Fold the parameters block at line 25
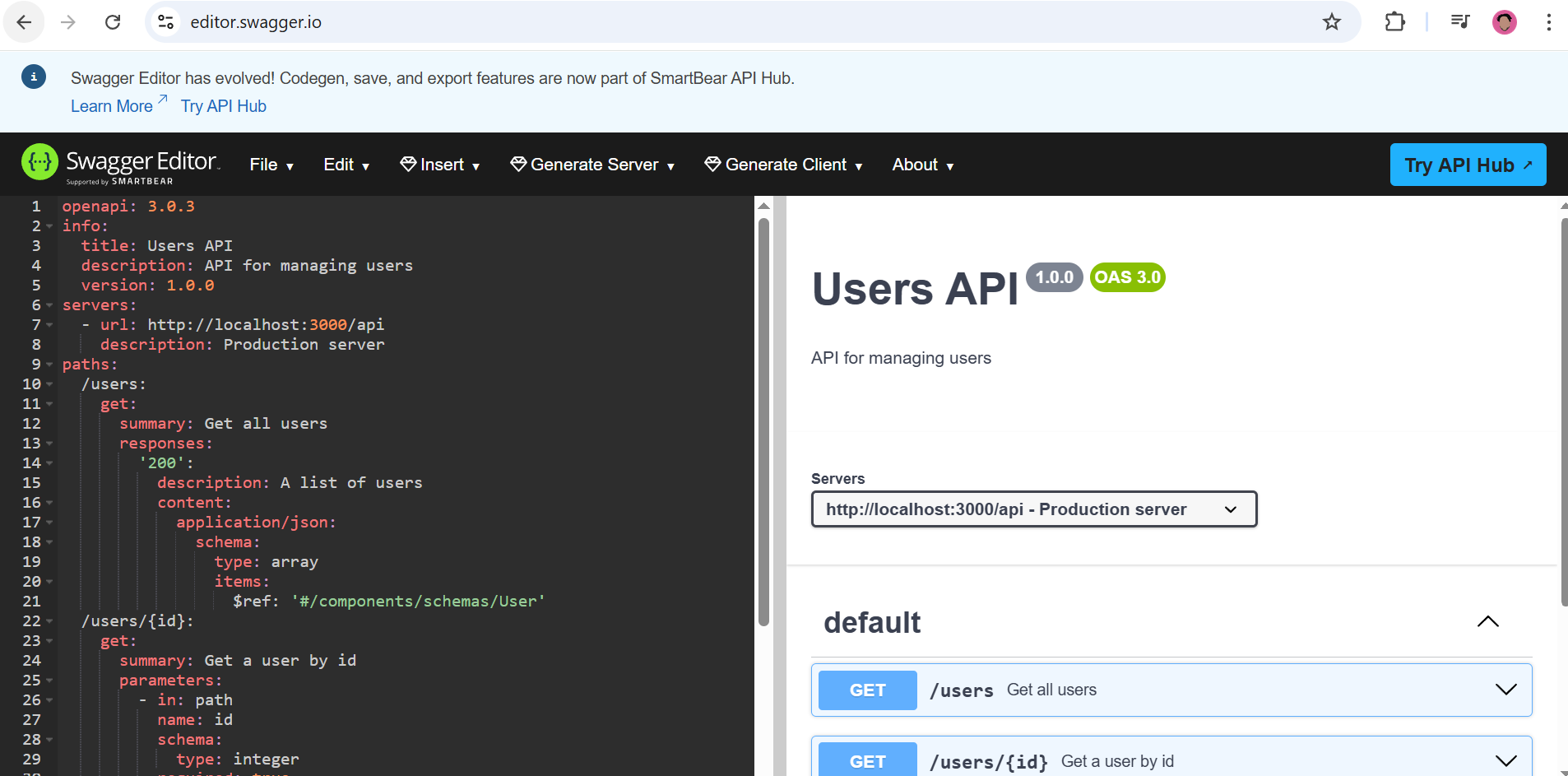Image resolution: width=1568 pixels, height=776 pixels. pos(49,681)
